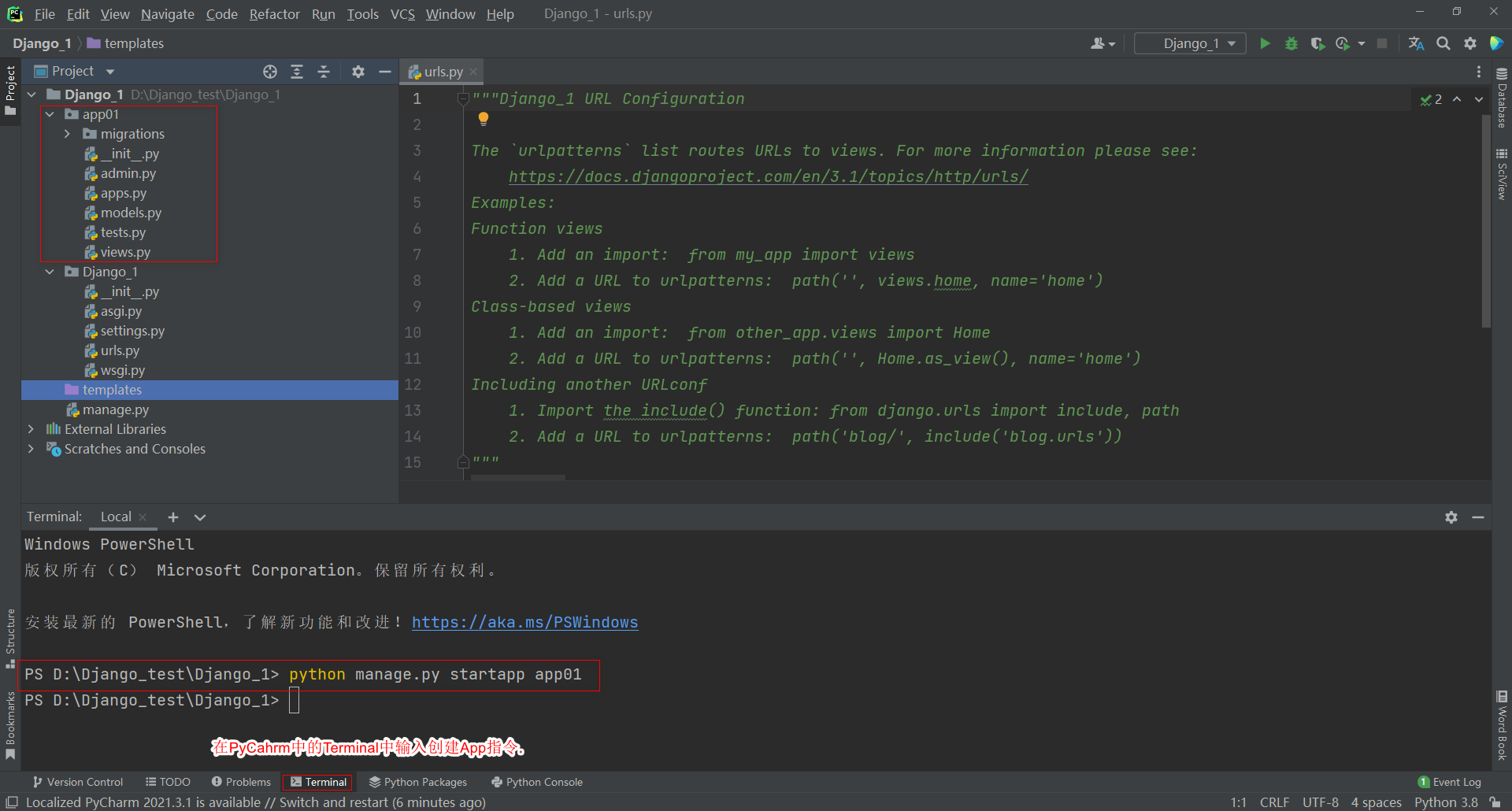Screen dimensions: 1512x811
Task: Click the editor vertical scrollbar
Action: [1486, 220]
